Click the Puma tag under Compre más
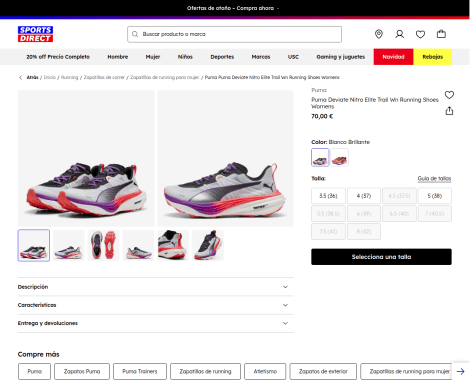475x380 pixels. tap(35, 371)
